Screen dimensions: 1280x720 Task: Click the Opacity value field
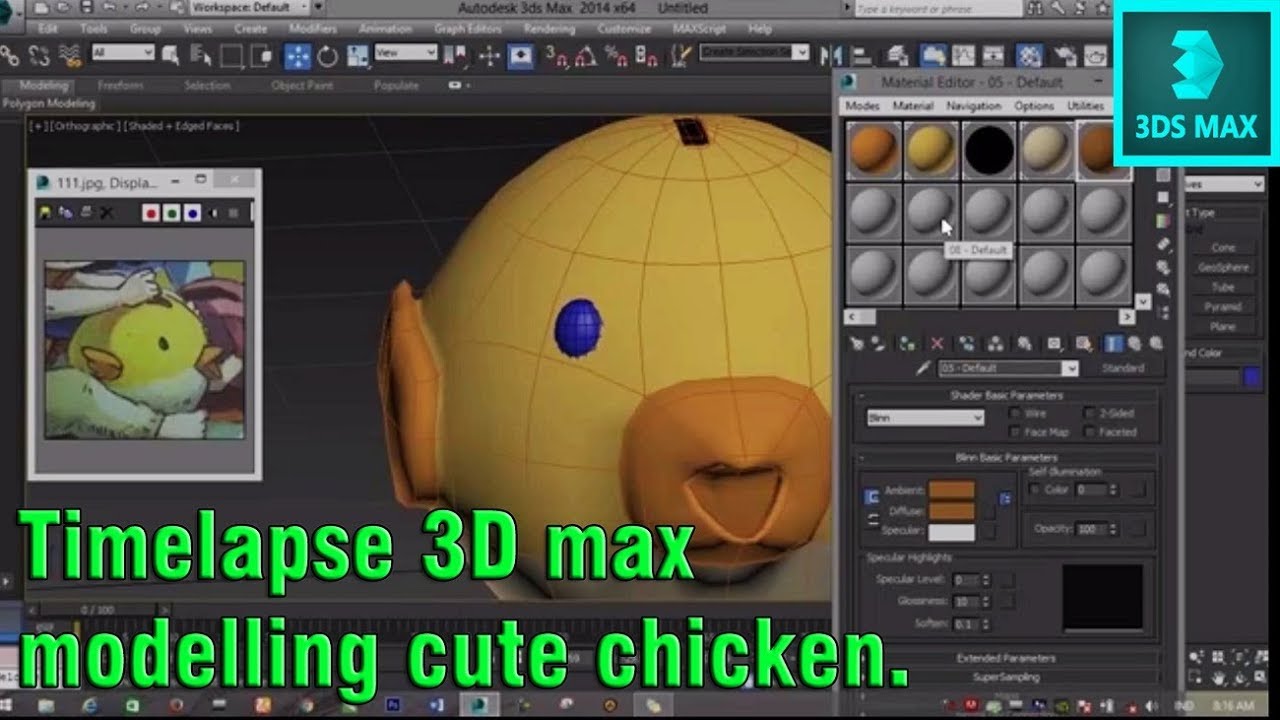click(1091, 529)
